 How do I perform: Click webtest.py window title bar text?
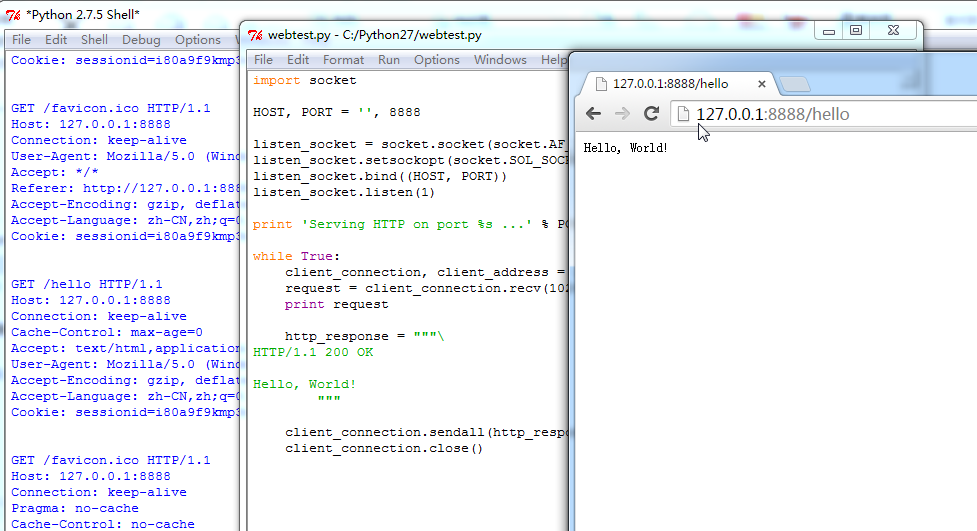[x=374, y=35]
